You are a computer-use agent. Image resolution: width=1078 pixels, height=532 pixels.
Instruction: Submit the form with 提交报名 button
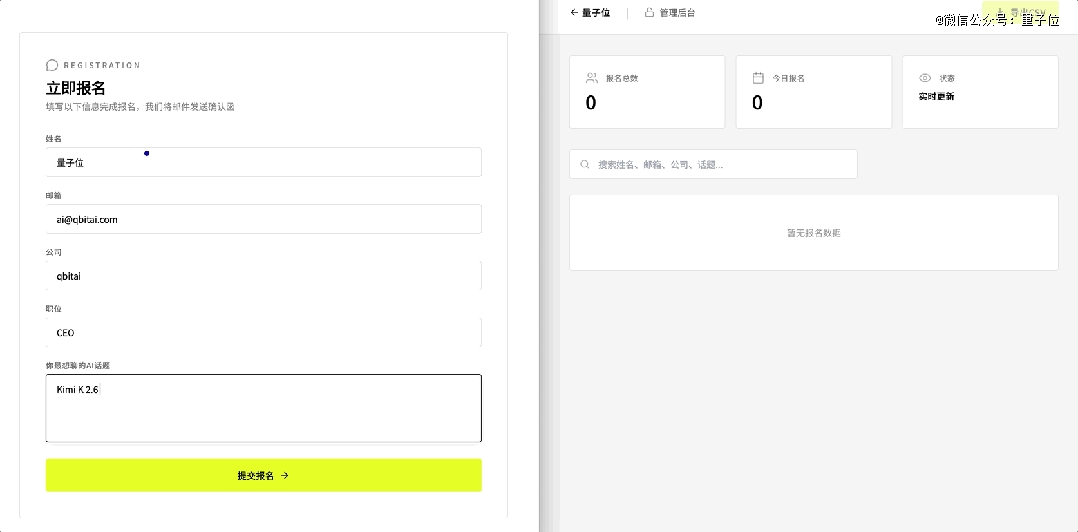point(263,475)
